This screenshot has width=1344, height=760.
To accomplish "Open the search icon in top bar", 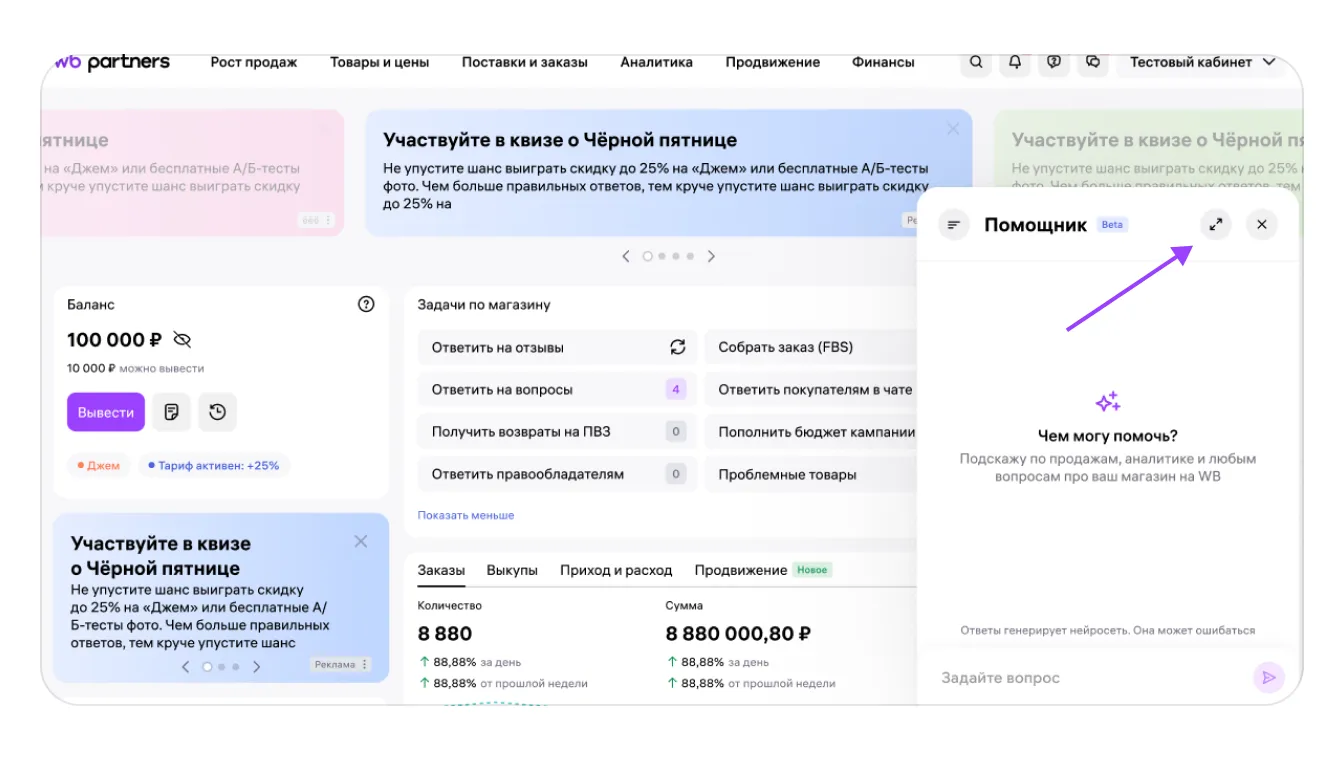I will pos(976,62).
